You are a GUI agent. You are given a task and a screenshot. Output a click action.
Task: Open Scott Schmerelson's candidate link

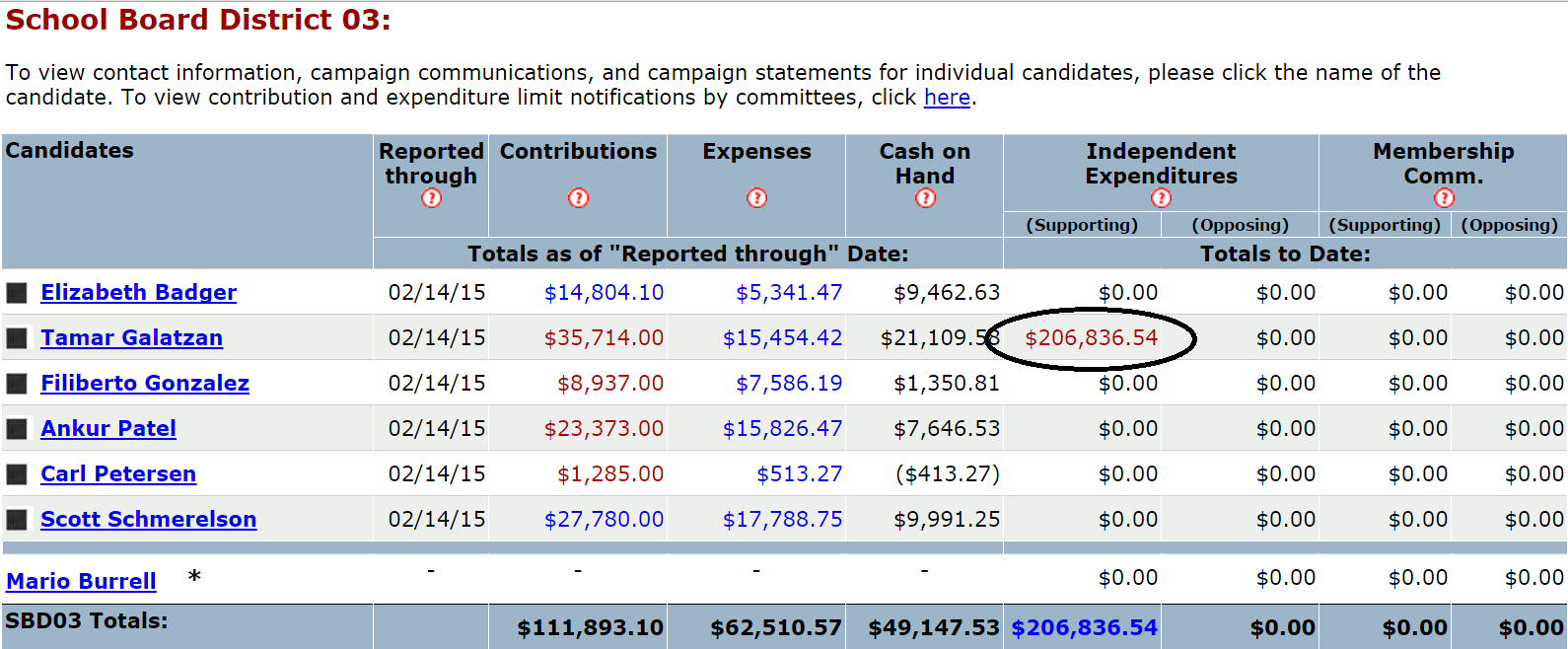point(148,520)
